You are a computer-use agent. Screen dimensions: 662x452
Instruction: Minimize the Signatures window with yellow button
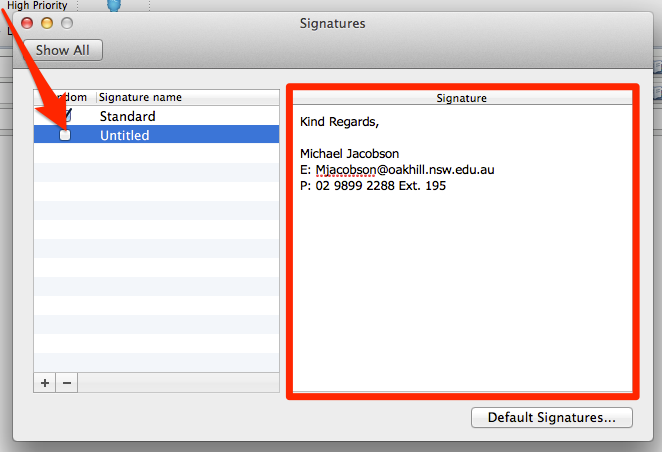point(47,23)
